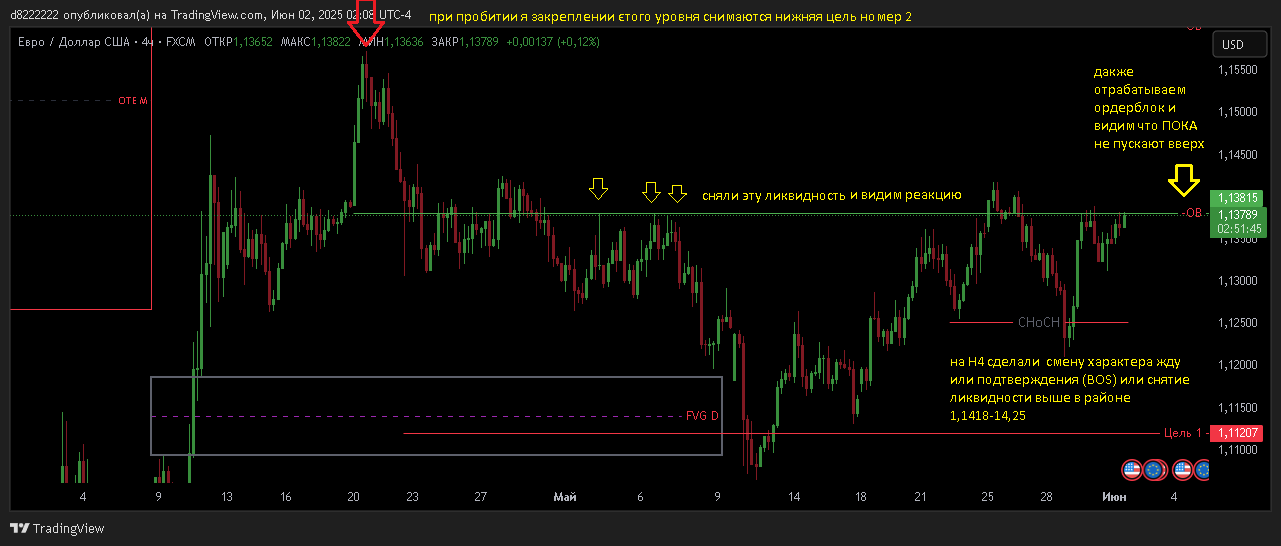Screen dimensions: 1281x546
Task: Click the leftmost of three yellow arrows
Action: point(598,188)
